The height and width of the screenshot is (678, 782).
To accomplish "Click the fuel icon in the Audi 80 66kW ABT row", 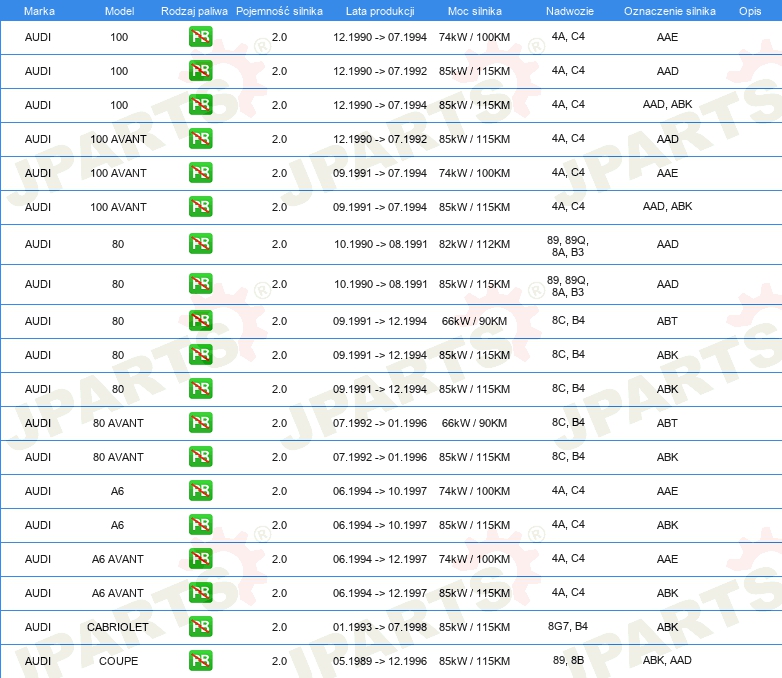I will 200,321.
